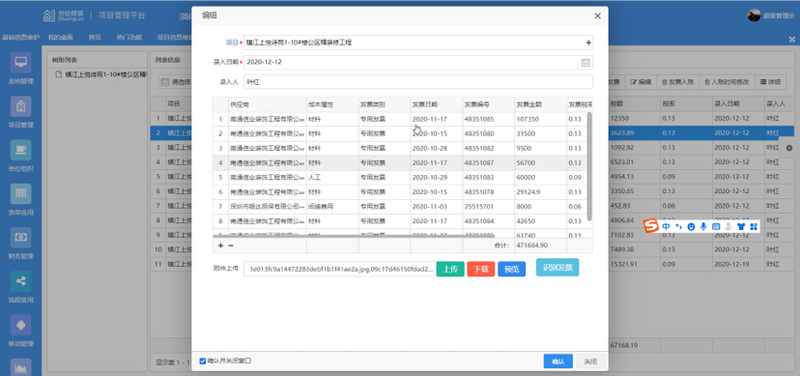Screen dimensions: 800x376
Task: Click the 创伦精装 logo in header
Action: (x=64, y=16)
